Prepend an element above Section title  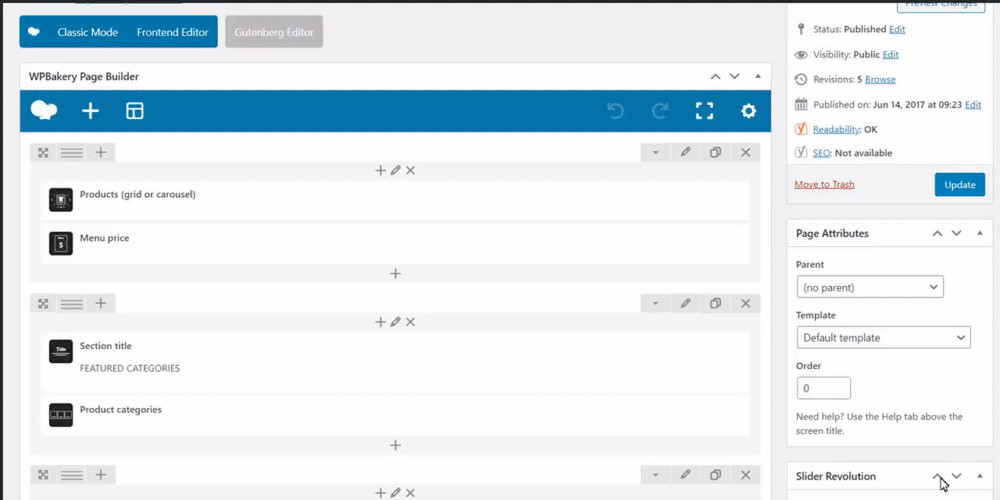[x=381, y=322]
